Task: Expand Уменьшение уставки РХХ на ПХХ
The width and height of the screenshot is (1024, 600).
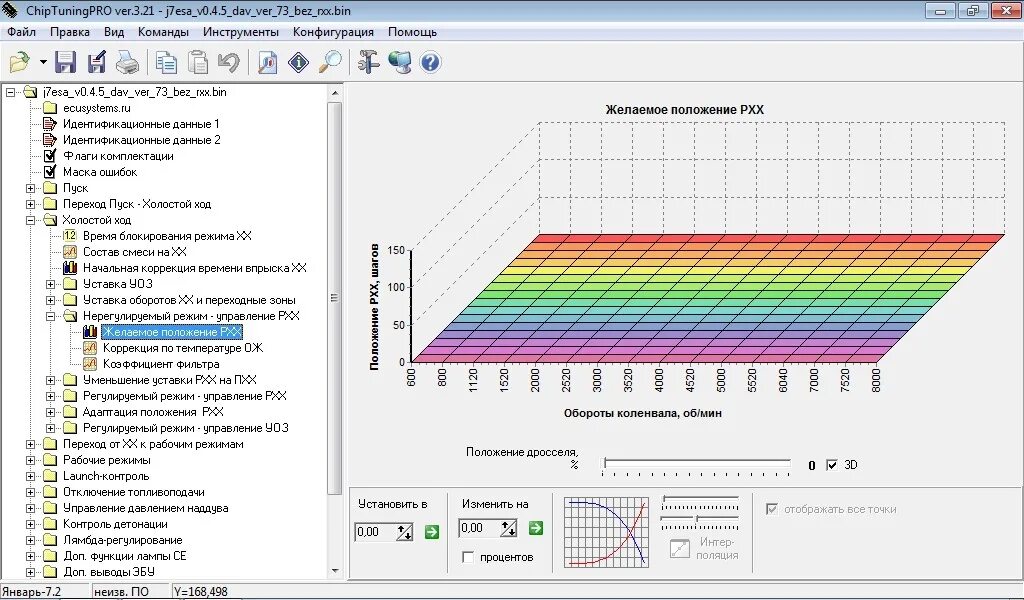Action: [50, 380]
